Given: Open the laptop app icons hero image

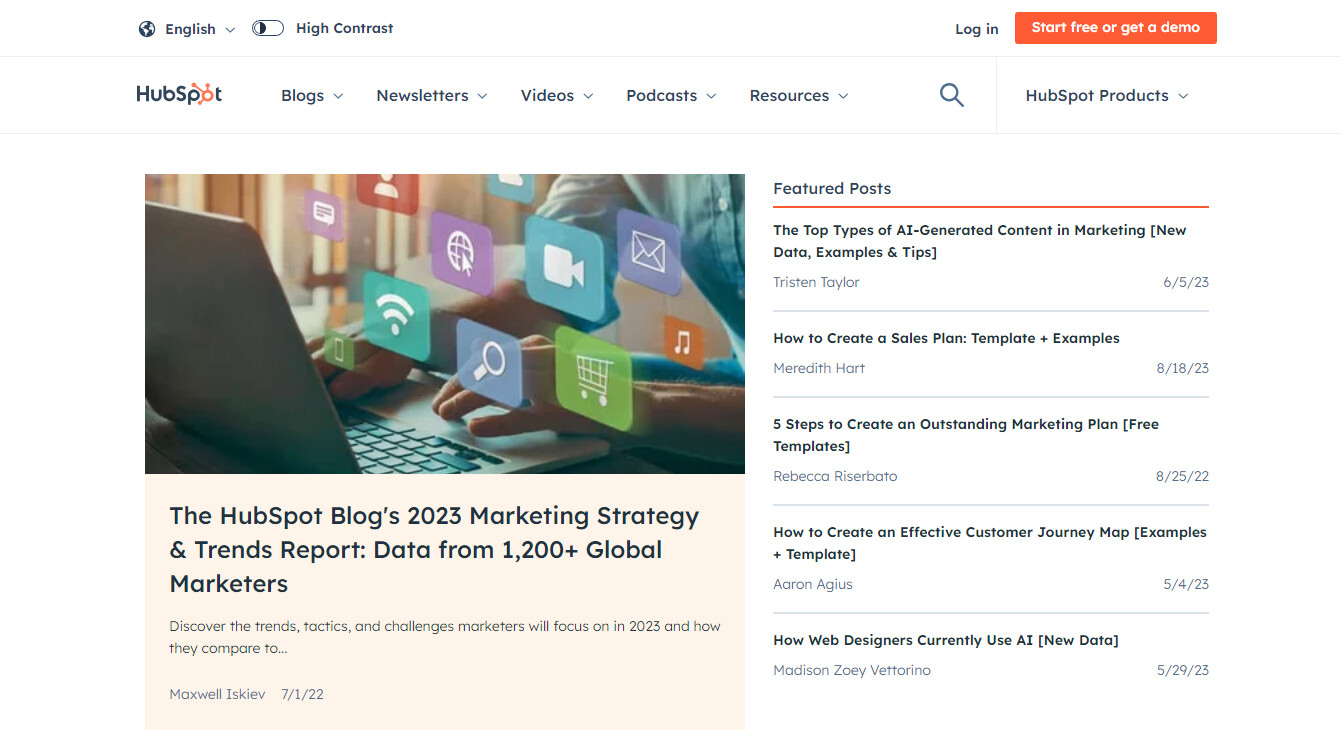Looking at the screenshot, I should click(445, 324).
